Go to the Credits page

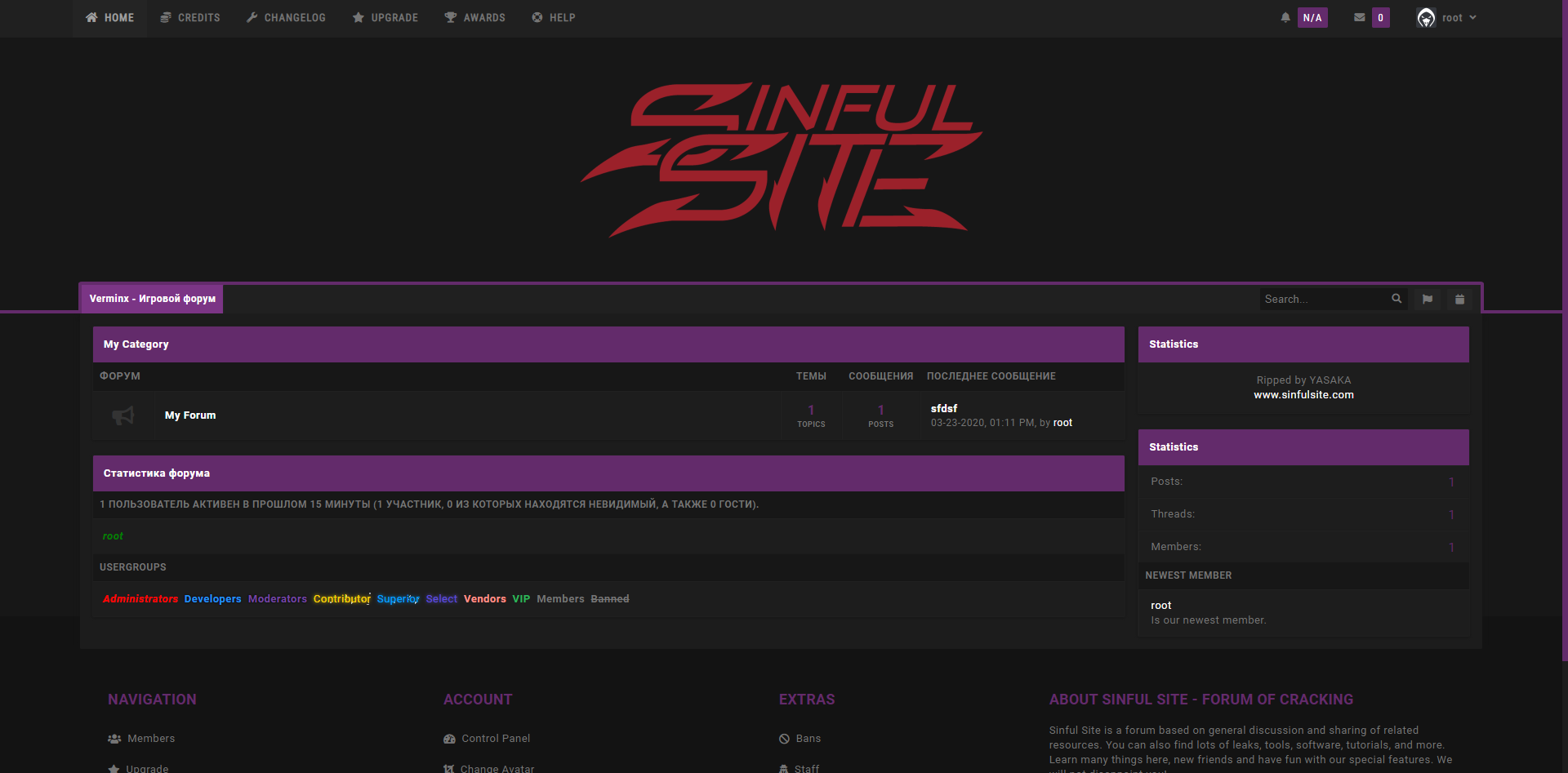click(190, 18)
